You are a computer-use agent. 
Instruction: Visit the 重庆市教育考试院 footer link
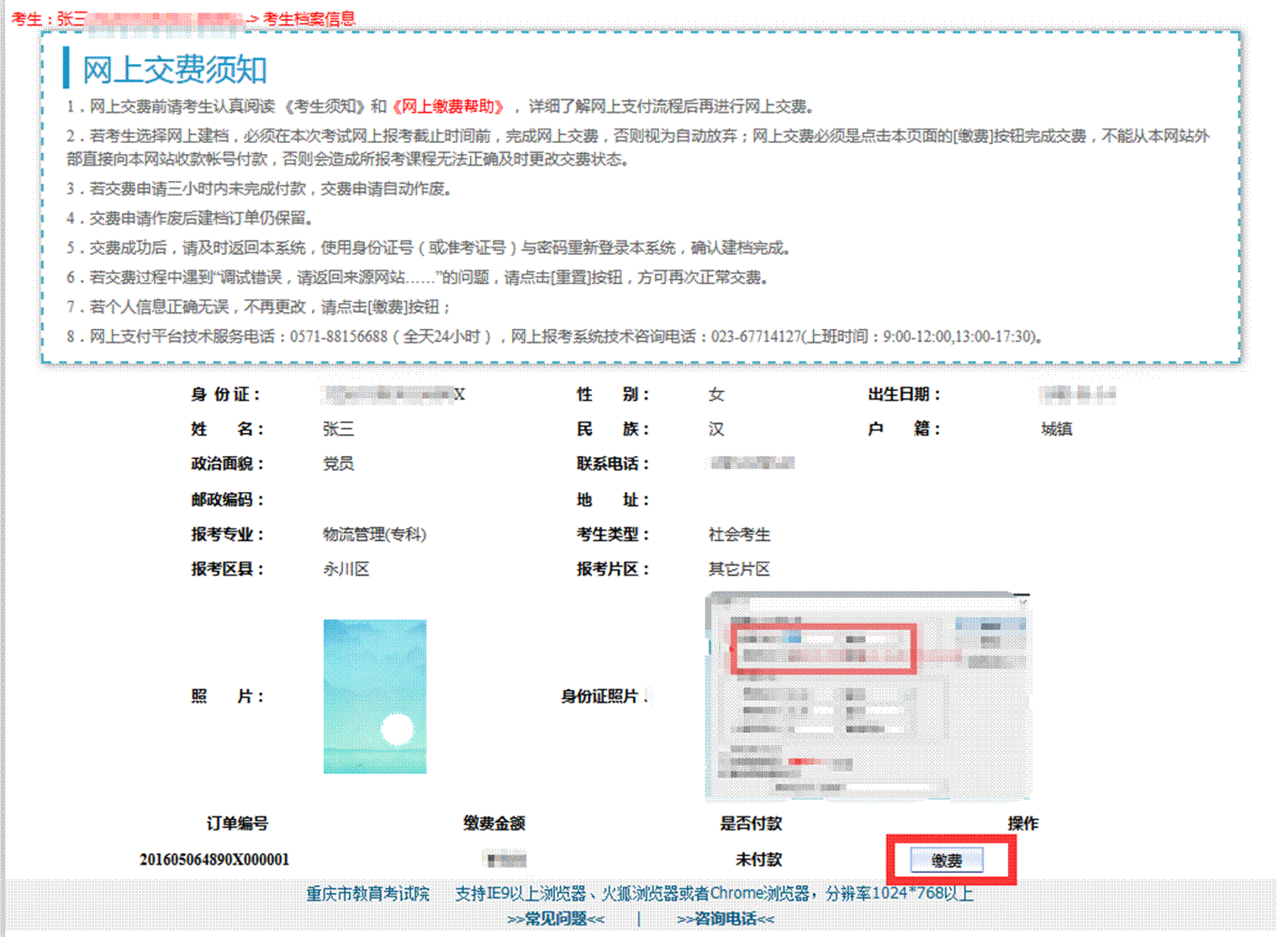tap(367, 893)
